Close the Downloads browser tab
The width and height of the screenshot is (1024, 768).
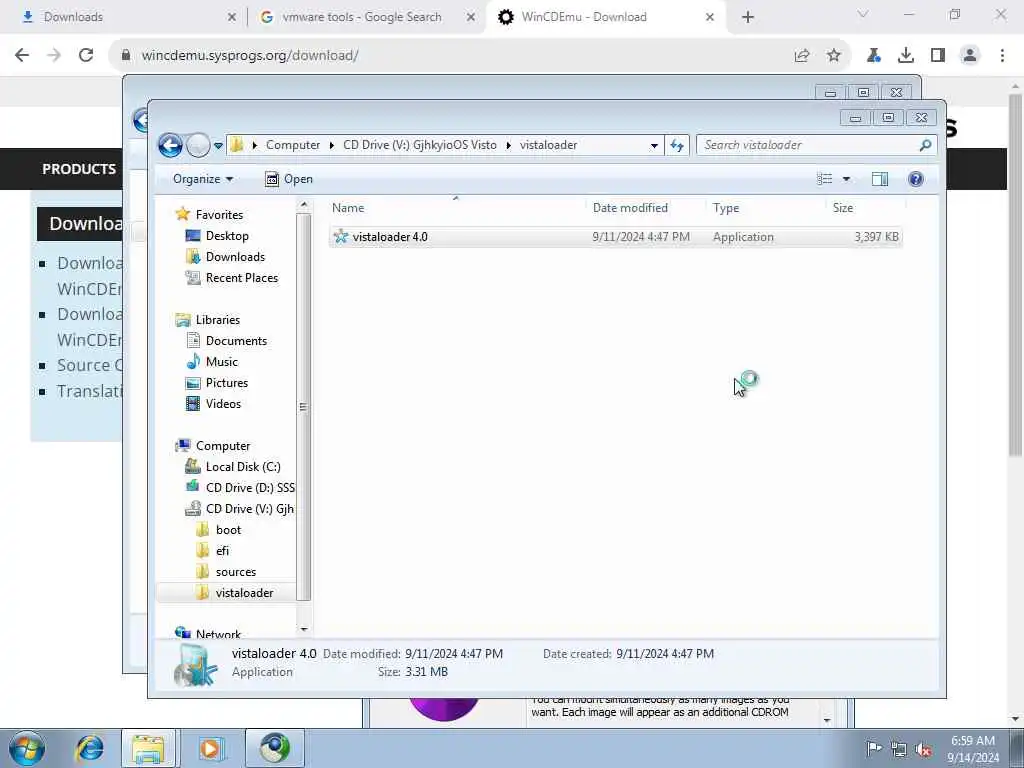[x=232, y=17]
